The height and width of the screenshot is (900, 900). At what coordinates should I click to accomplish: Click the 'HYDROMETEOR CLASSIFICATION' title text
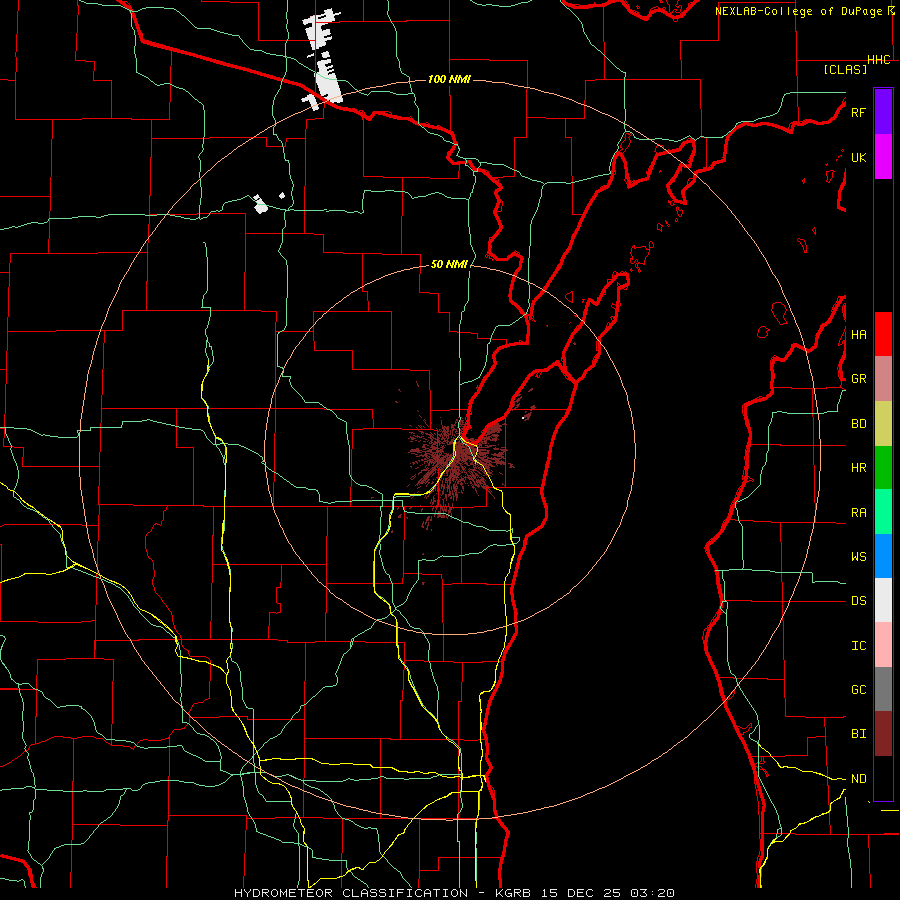point(351,893)
